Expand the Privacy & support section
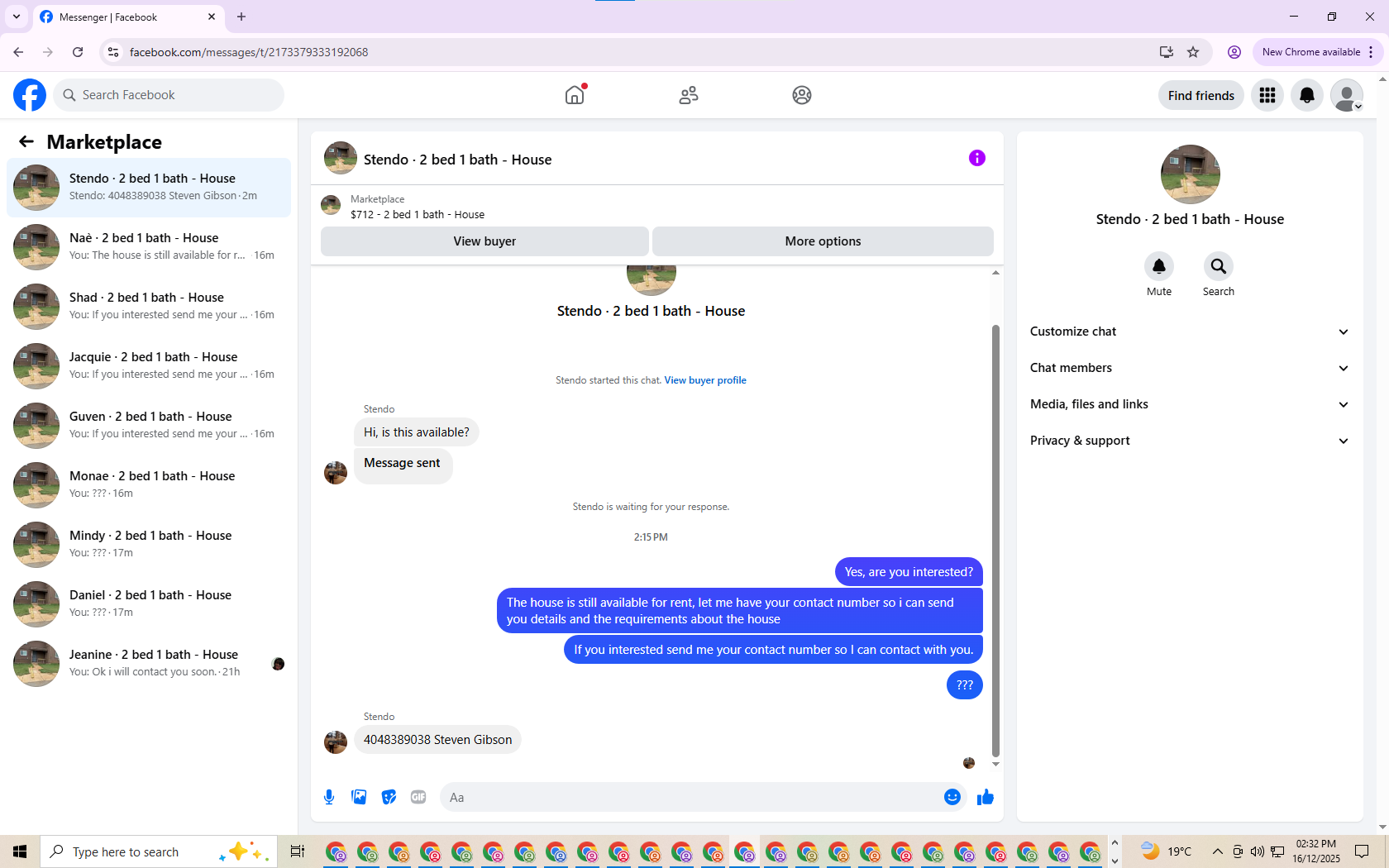This screenshot has height=868, width=1389. (x=1190, y=441)
